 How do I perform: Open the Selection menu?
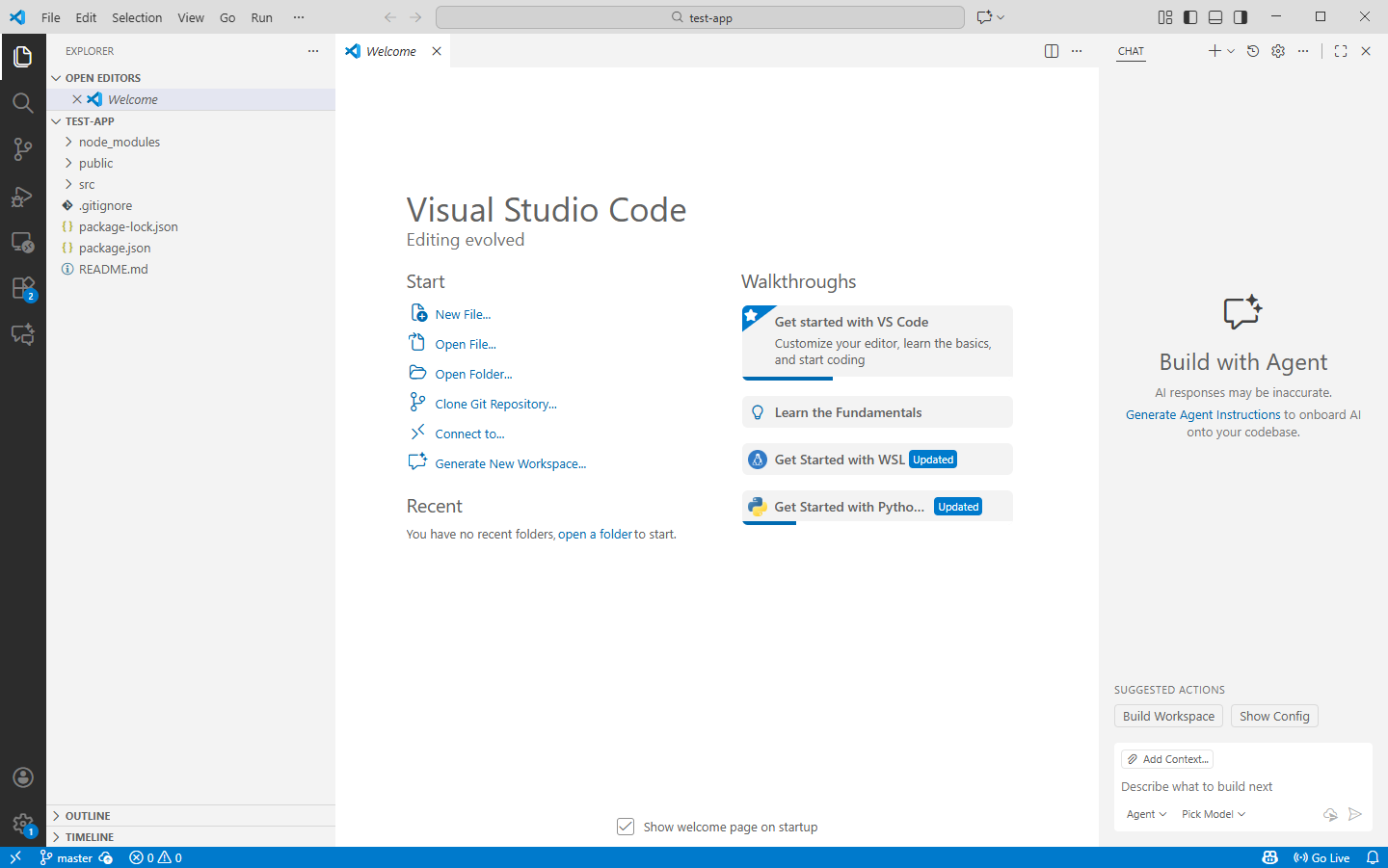coord(137,17)
